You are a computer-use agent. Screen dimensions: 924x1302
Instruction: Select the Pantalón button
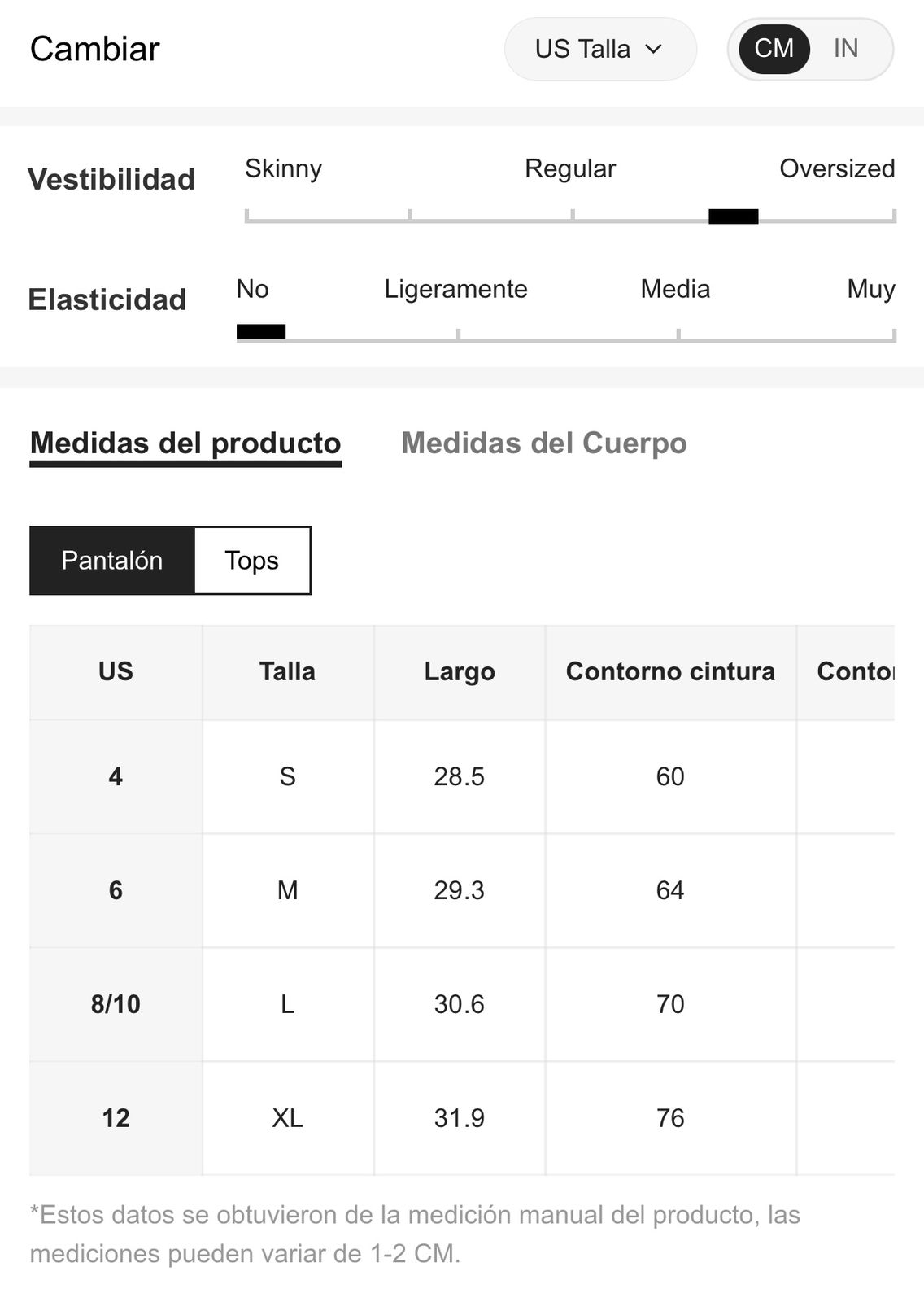[112, 561]
